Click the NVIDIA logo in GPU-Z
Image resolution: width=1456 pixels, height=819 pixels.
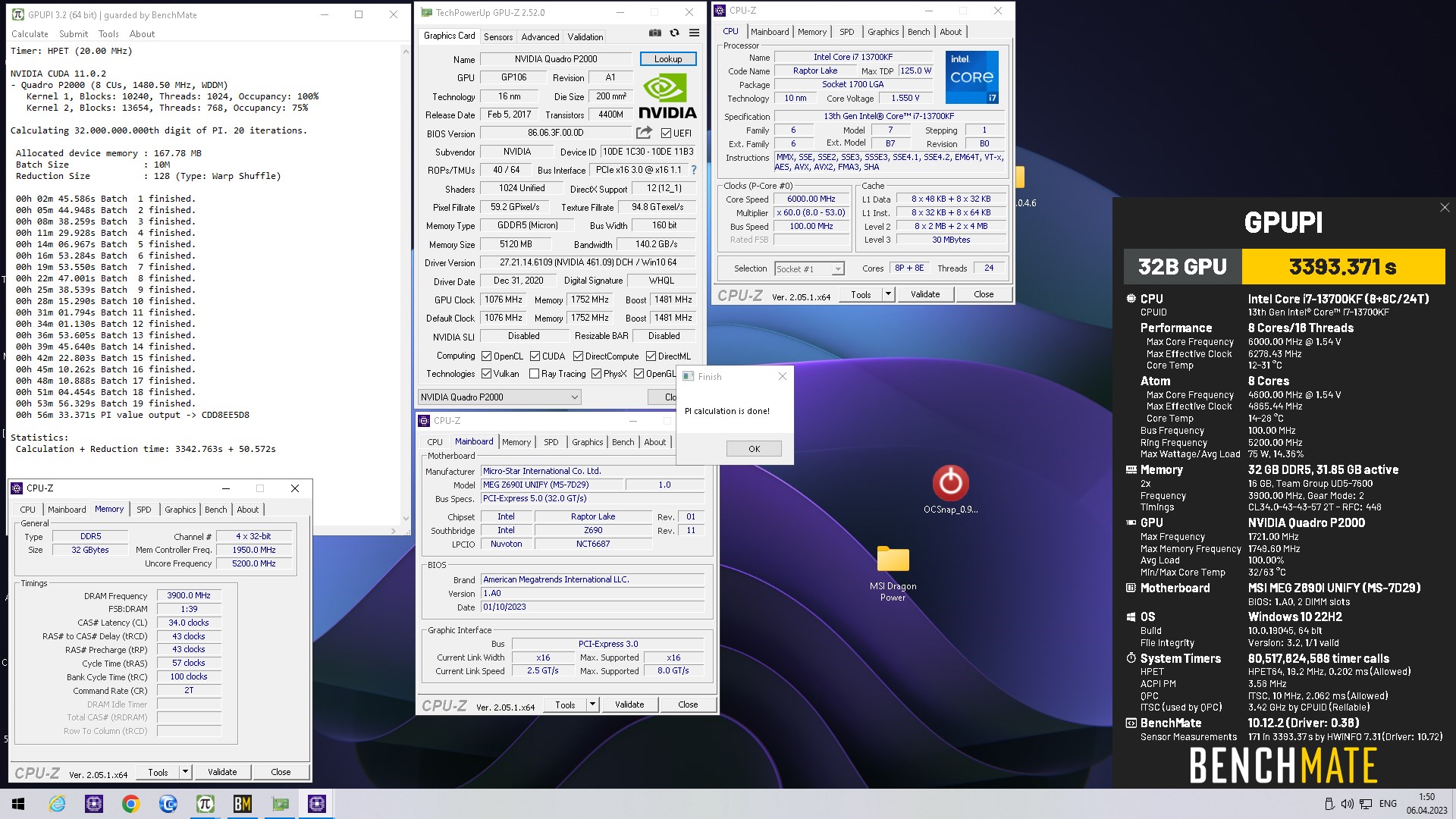[x=667, y=96]
